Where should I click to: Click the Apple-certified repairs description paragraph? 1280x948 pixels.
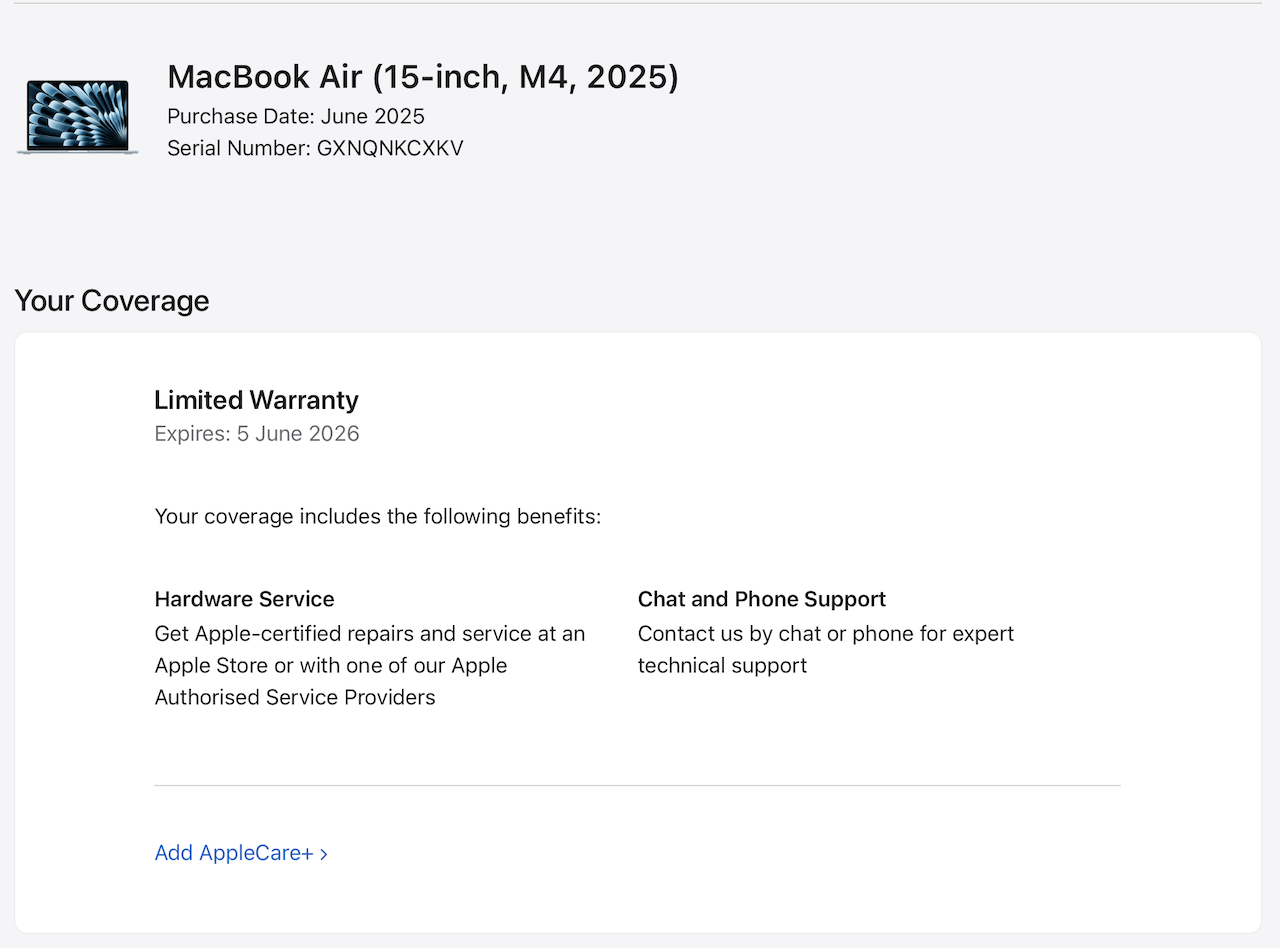tap(370, 666)
